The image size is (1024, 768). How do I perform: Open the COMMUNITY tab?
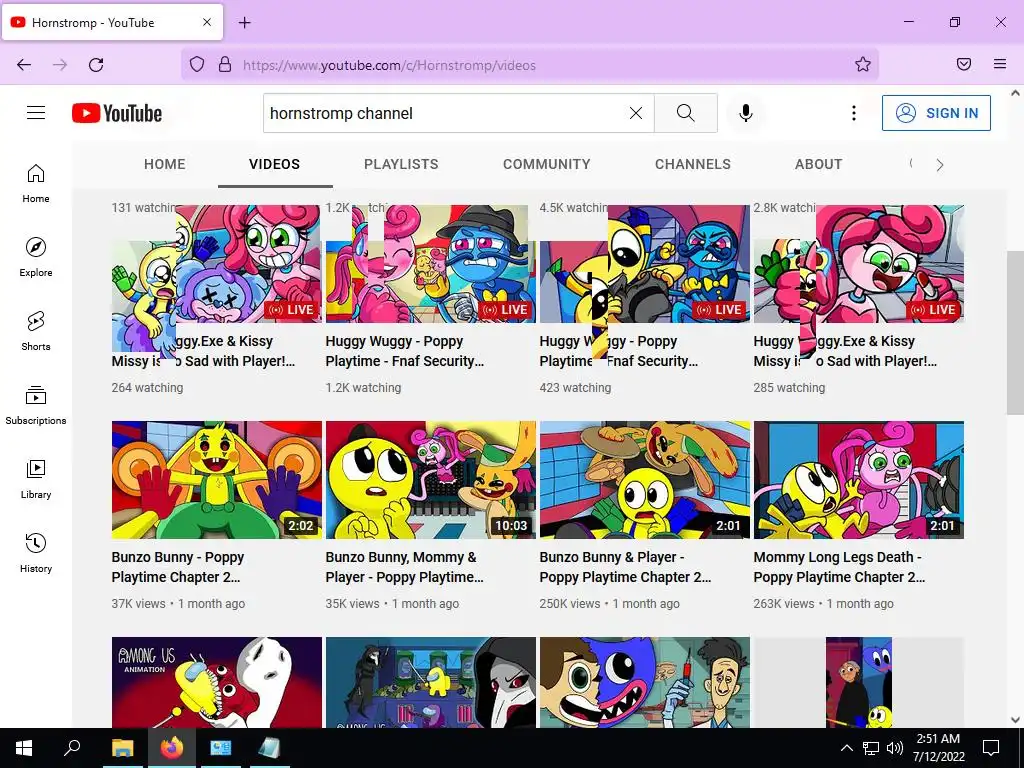(547, 165)
